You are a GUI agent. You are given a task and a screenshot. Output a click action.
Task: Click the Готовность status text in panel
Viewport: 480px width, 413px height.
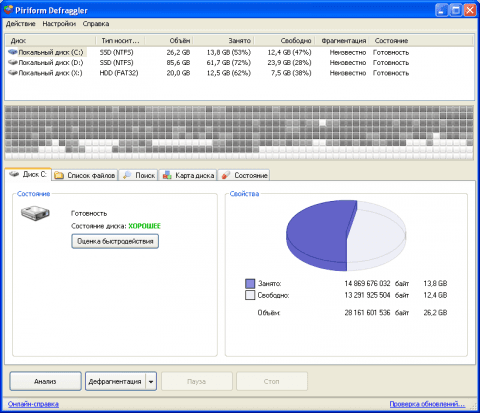click(89, 213)
